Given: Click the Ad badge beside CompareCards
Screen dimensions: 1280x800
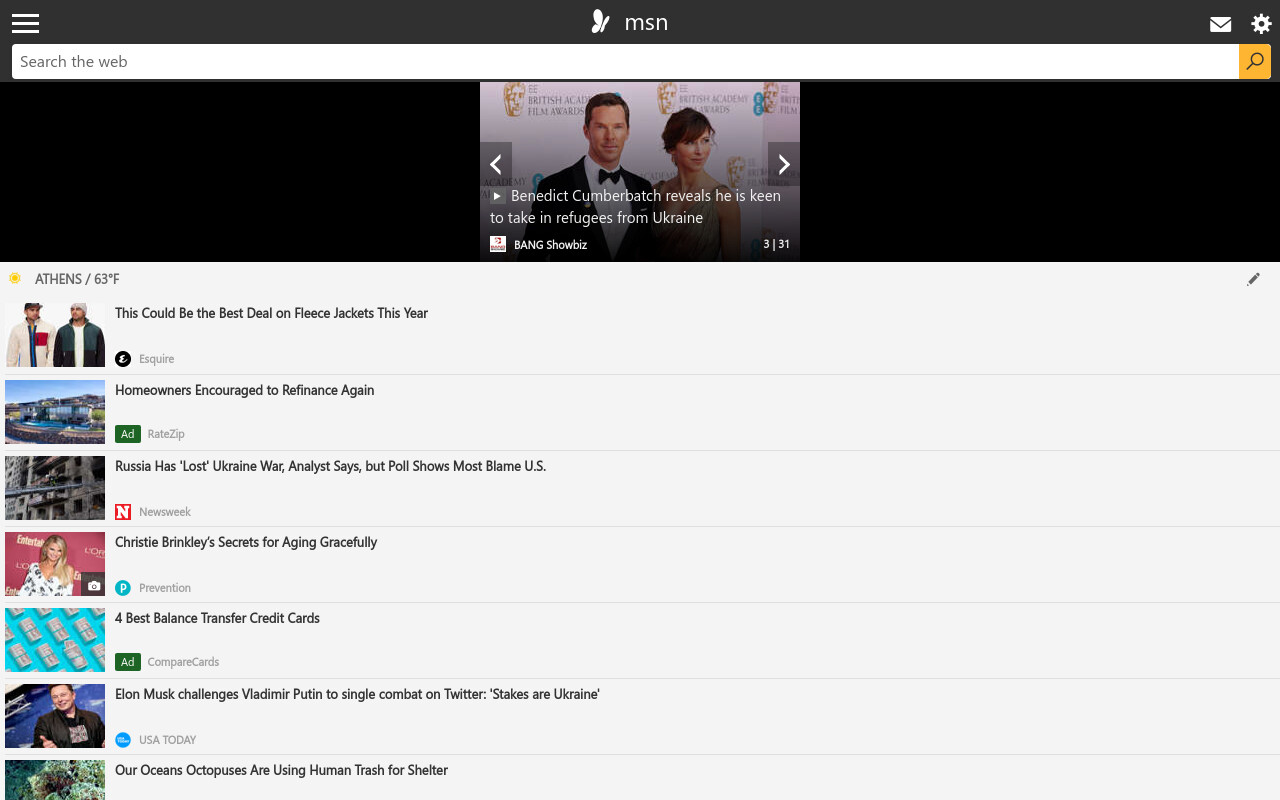Looking at the screenshot, I should click(x=127, y=662).
